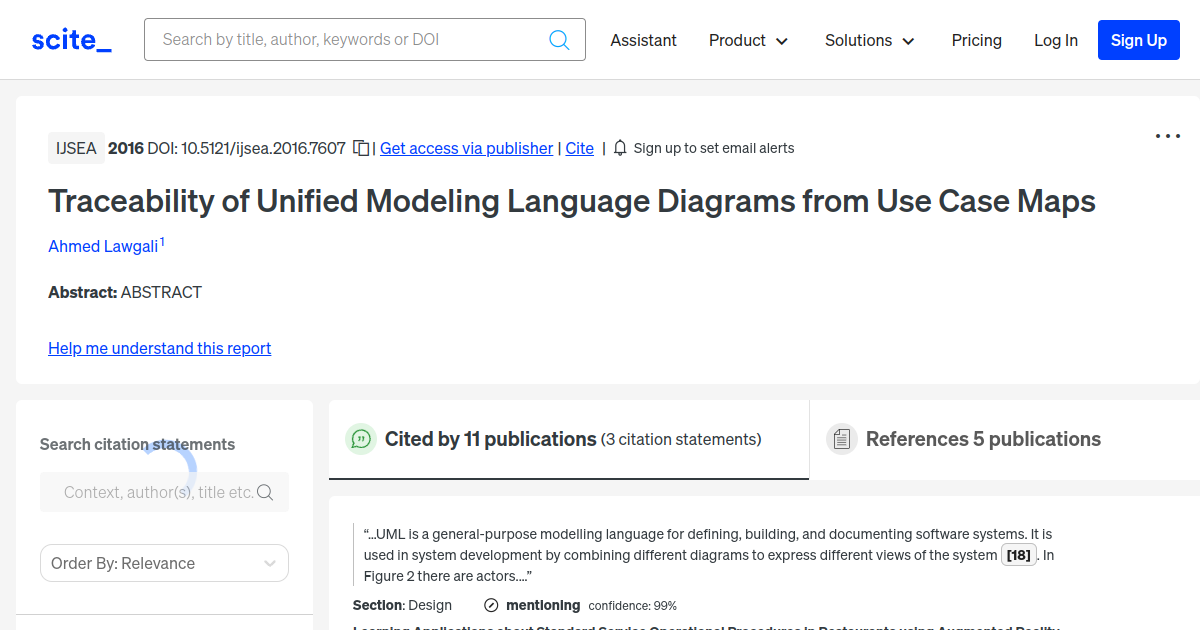
Task: Focus the main title/author search field
Action: pos(350,40)
